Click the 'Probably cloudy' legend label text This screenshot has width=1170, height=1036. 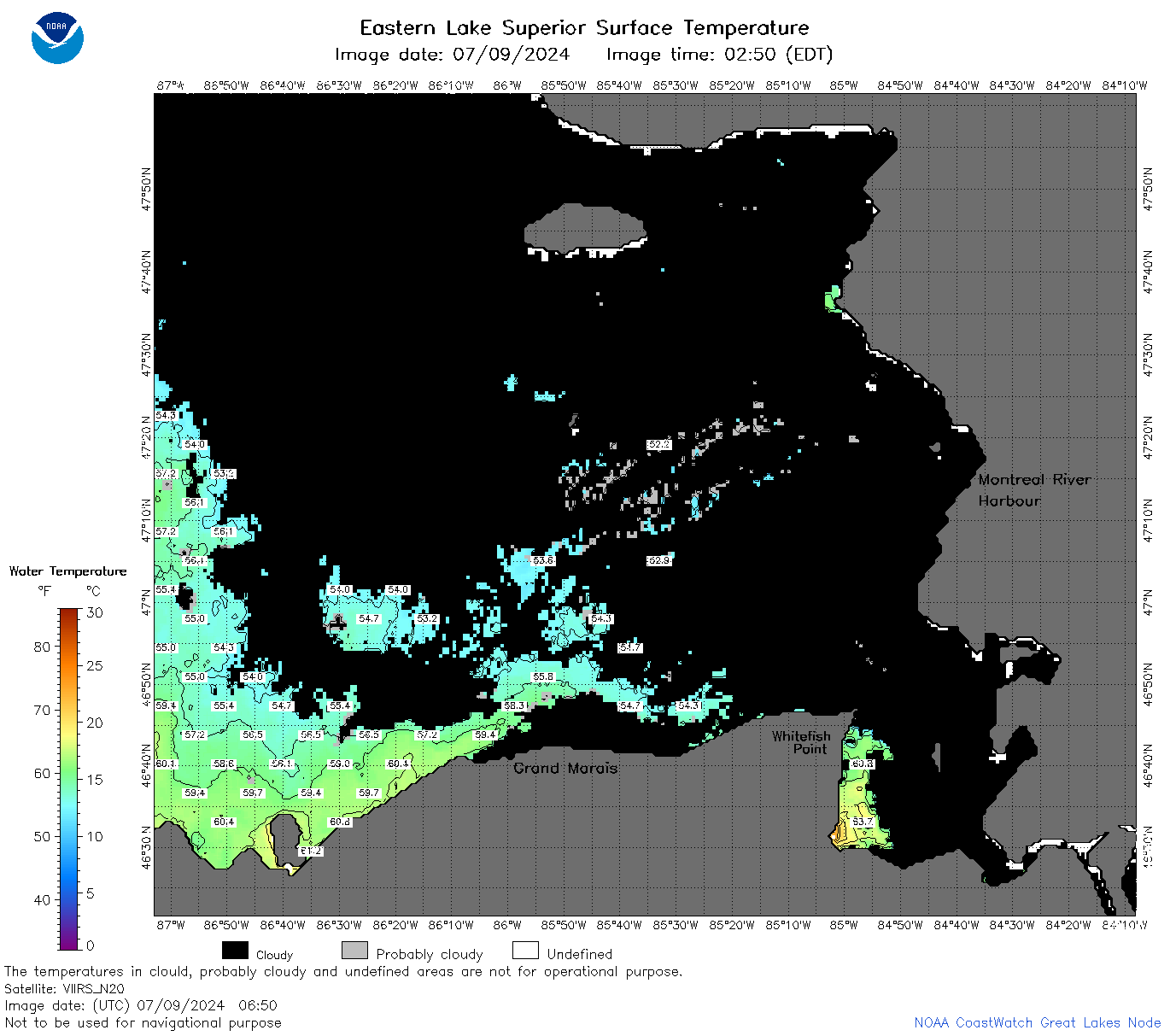pos(430,954)
